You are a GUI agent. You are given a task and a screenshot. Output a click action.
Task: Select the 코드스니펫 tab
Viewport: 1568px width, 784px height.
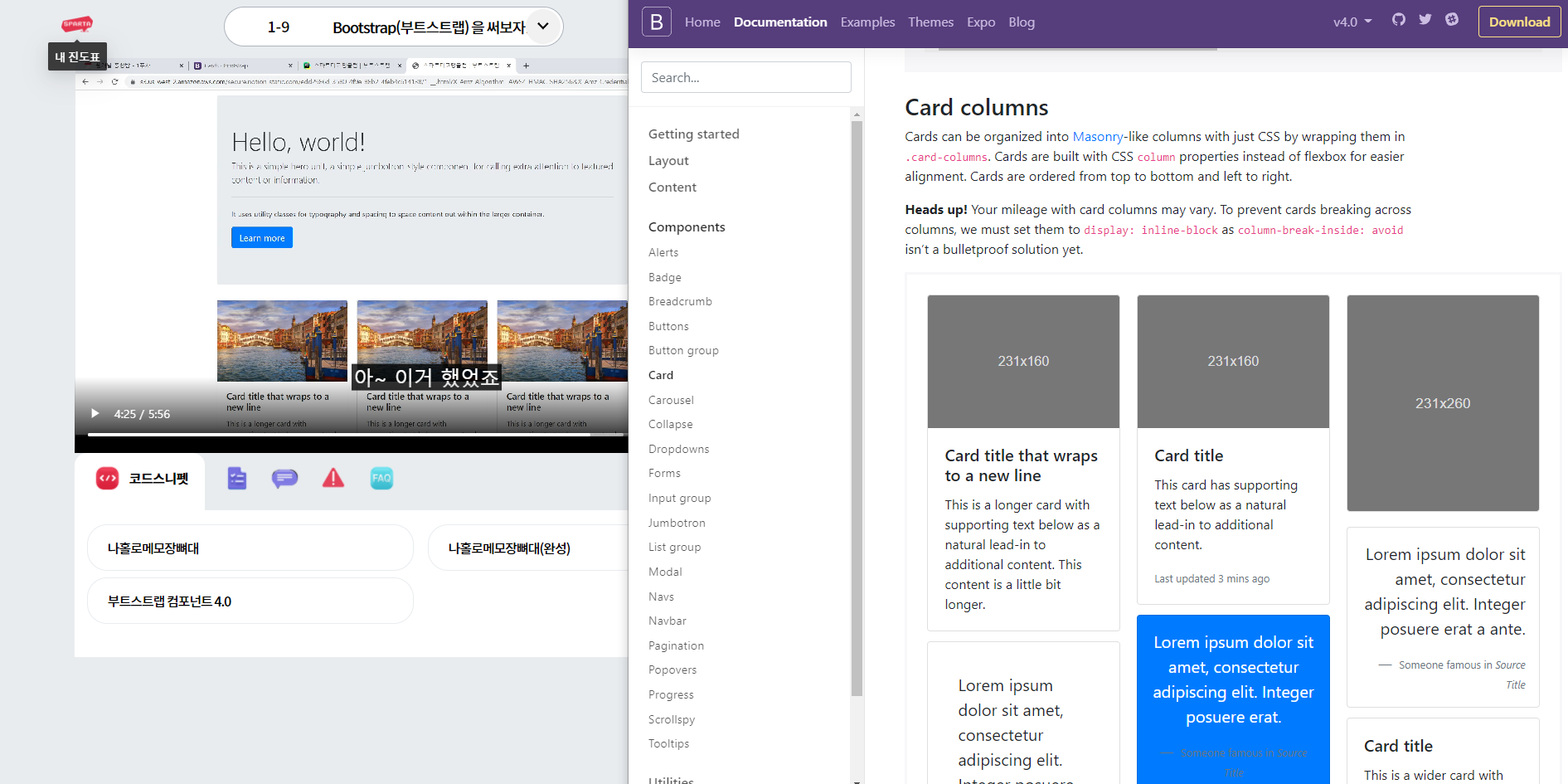pyautogui.click(x=142, y=479)
